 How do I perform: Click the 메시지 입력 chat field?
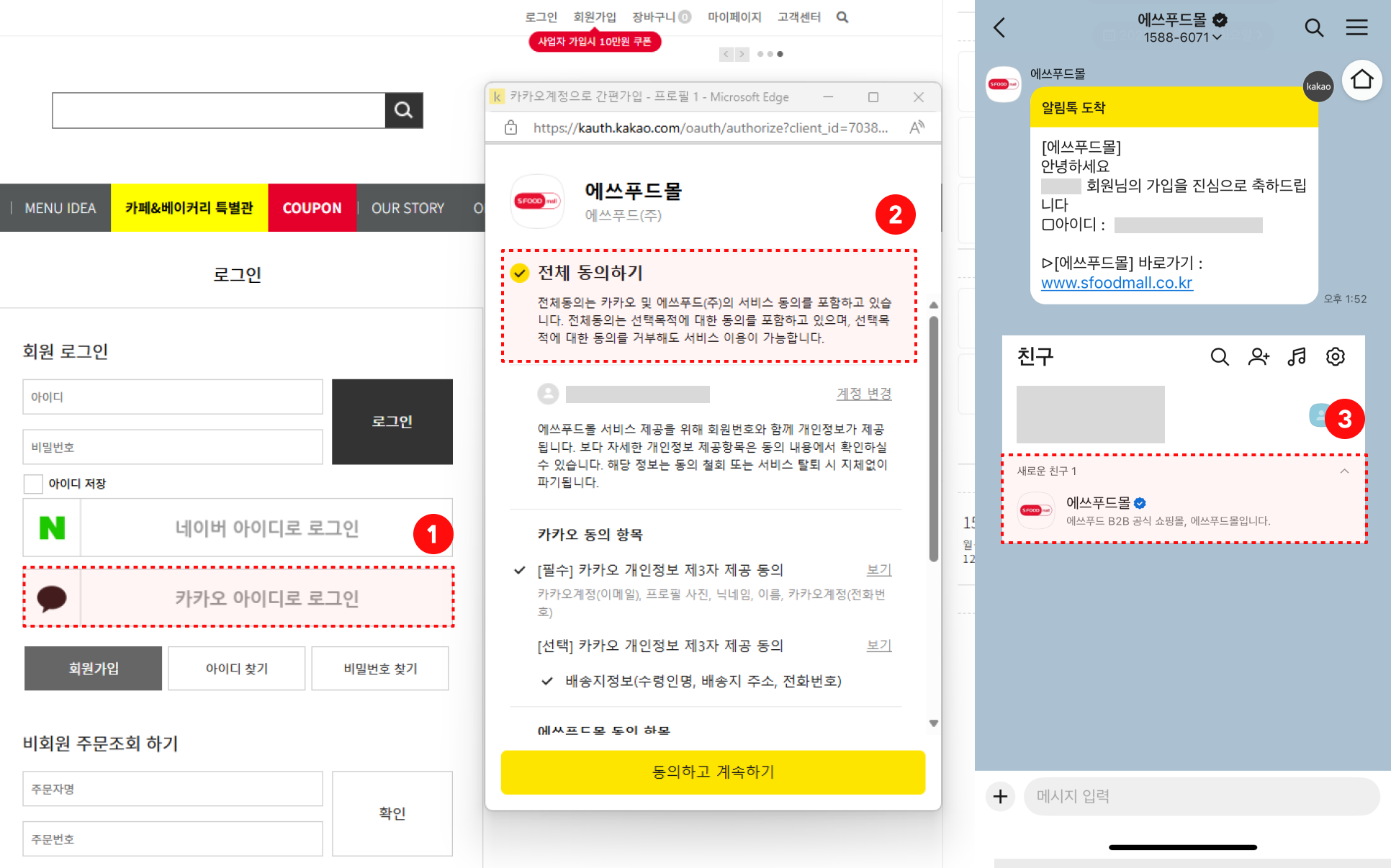point(1202,796)
